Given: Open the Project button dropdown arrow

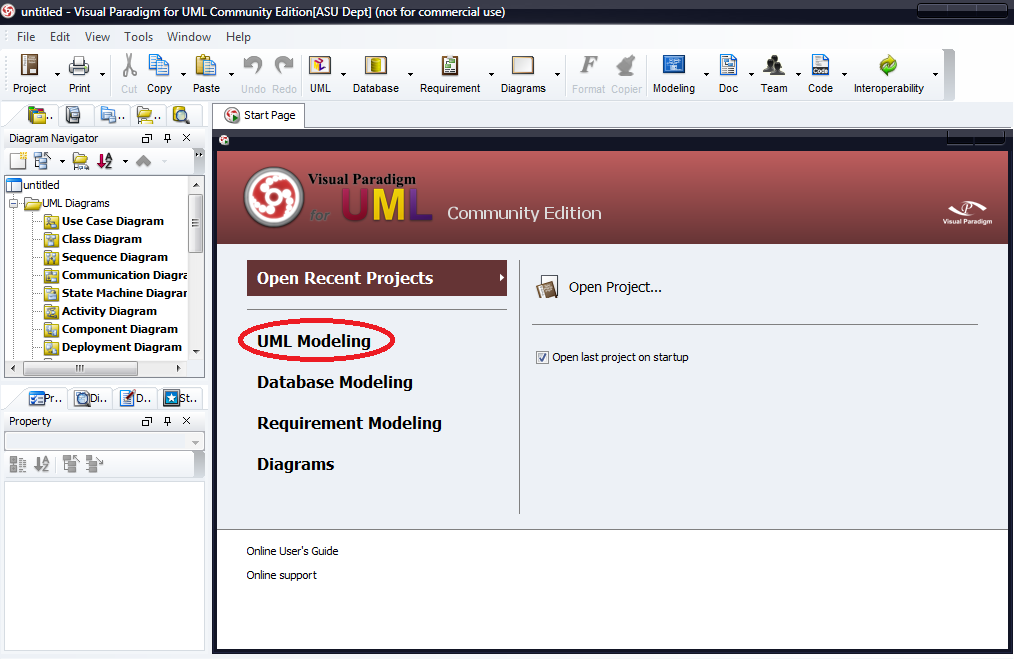Looking at the screenshot, I should coord(57,74).
